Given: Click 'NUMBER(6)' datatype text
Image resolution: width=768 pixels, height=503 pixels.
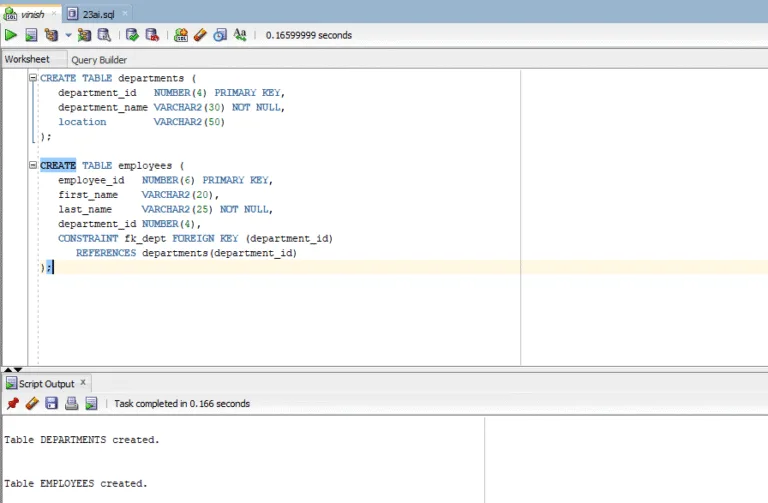Looking at the screenshot, I should tap(168, 180).
